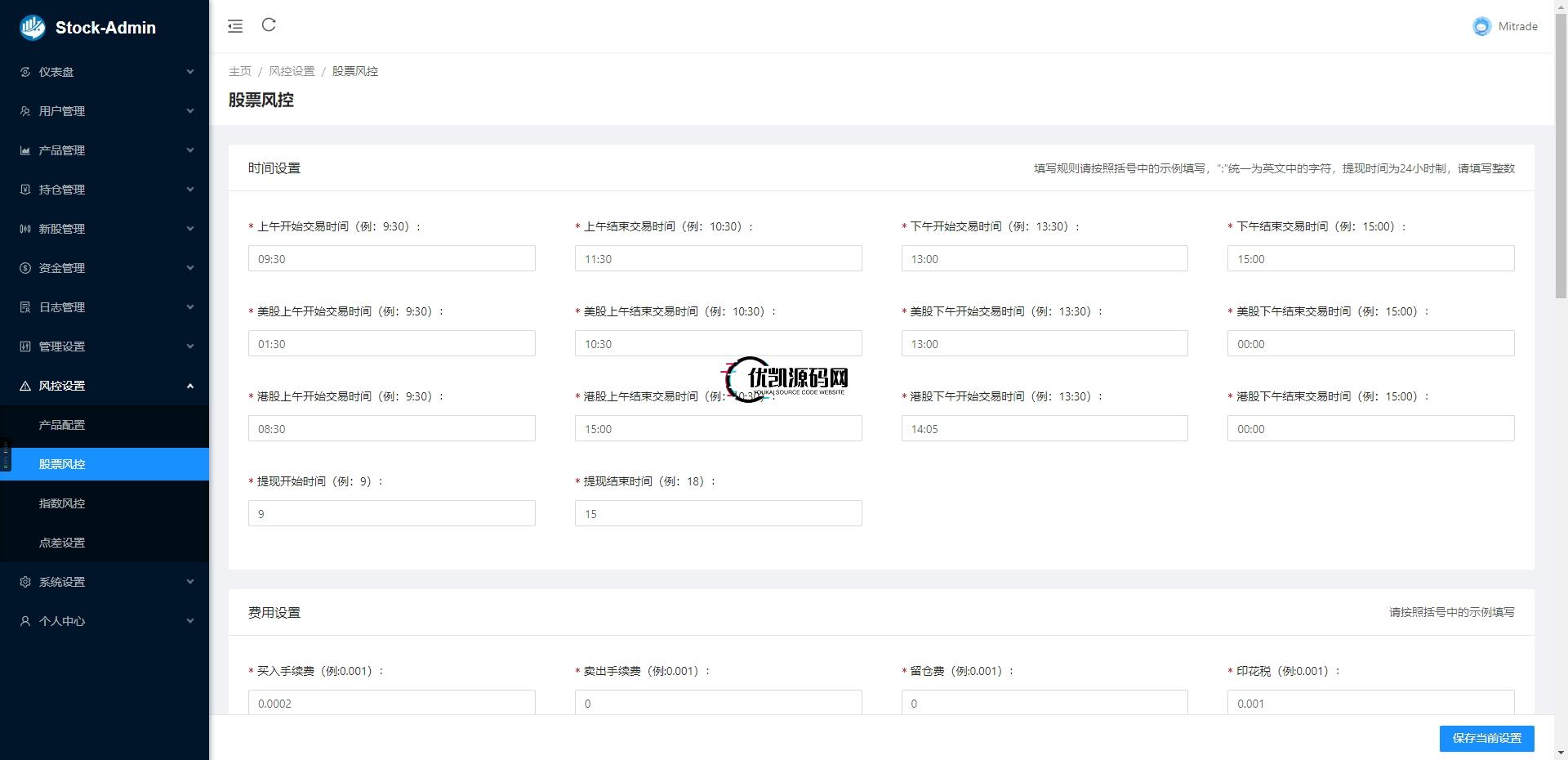The height and width of the screenshot is (760, 1568).
Task: Collapse the sidebar using the hamburger menu icon
Action: (x=235, y=25)
